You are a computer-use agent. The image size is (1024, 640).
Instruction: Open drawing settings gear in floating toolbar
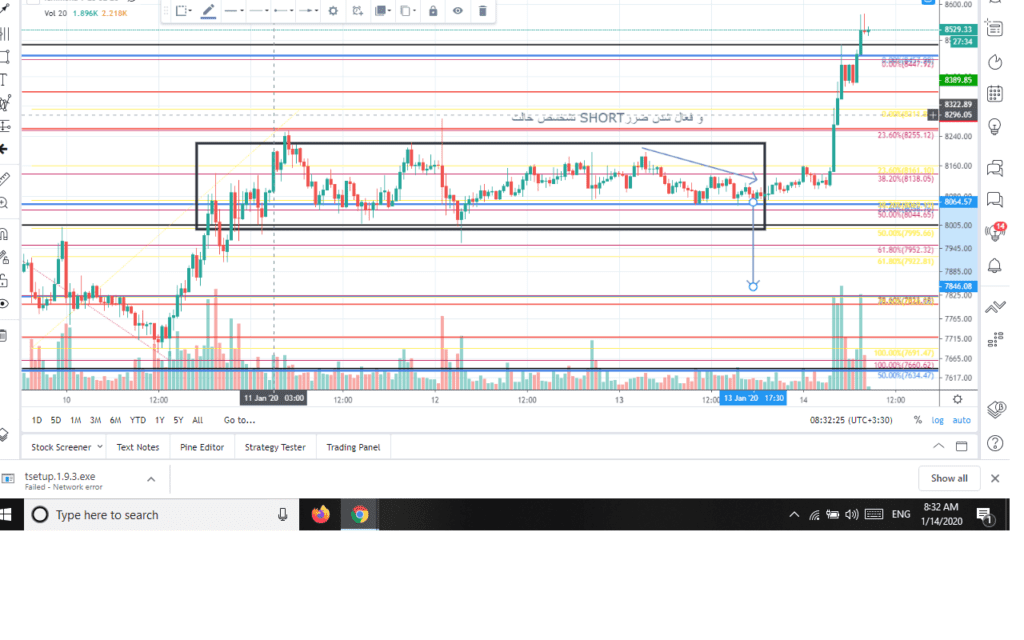coord(333,11)
